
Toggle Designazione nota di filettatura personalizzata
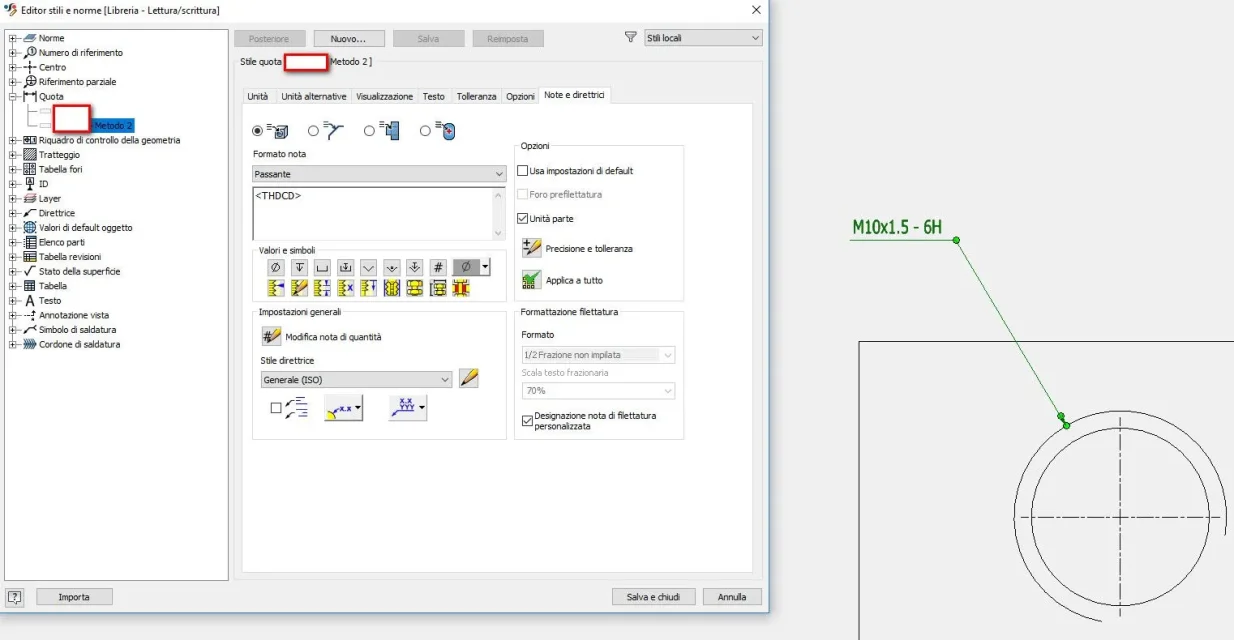[x=527, y=421]
